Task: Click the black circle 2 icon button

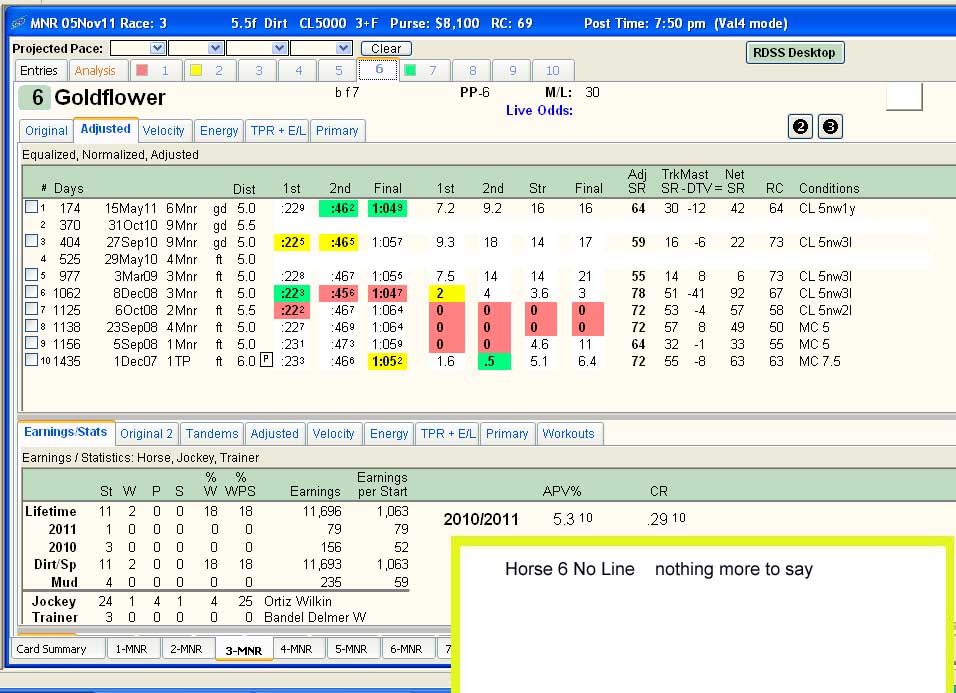Action: [800, 127]
